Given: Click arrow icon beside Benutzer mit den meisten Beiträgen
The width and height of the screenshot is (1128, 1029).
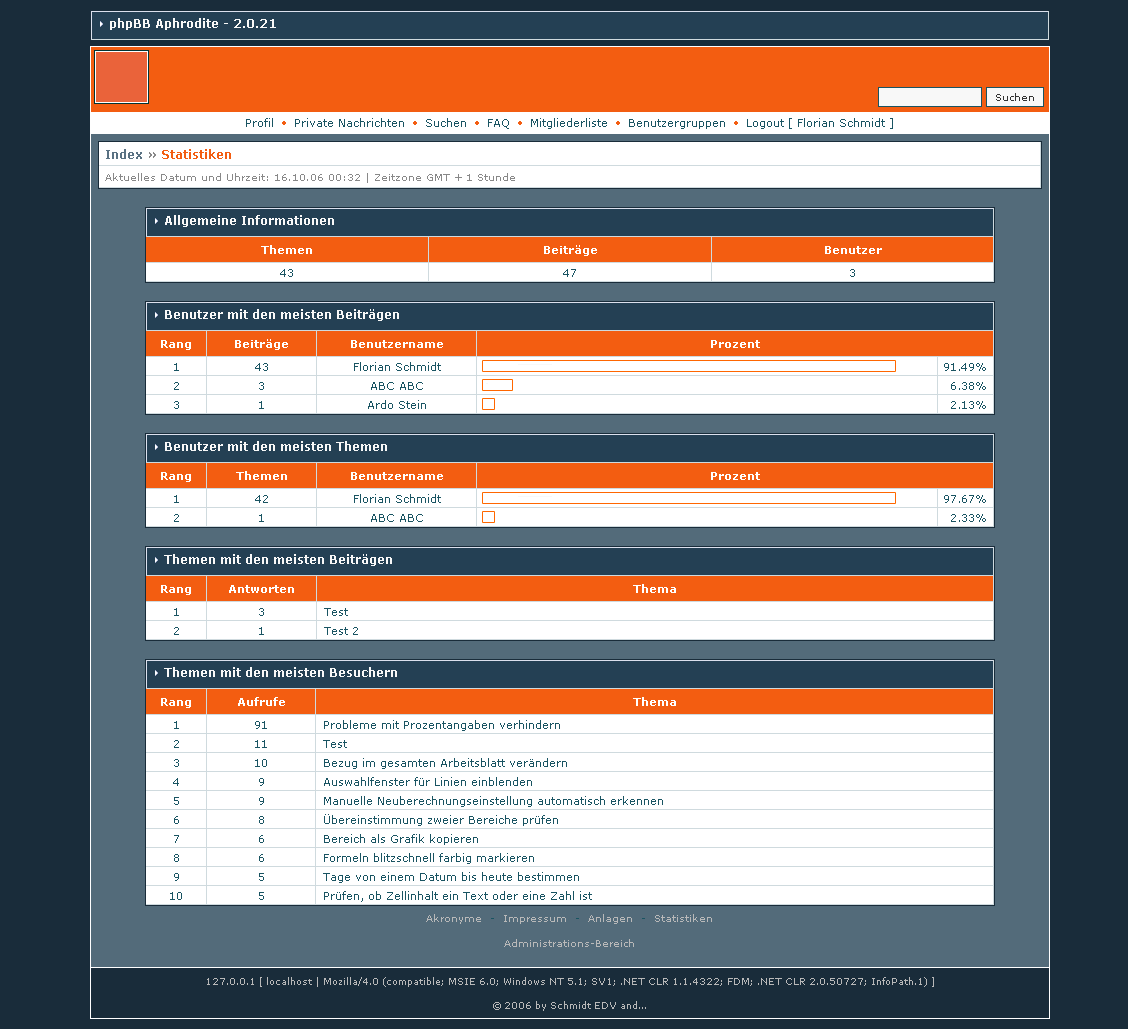Looking at the screenshot, I should pos(156,315).
